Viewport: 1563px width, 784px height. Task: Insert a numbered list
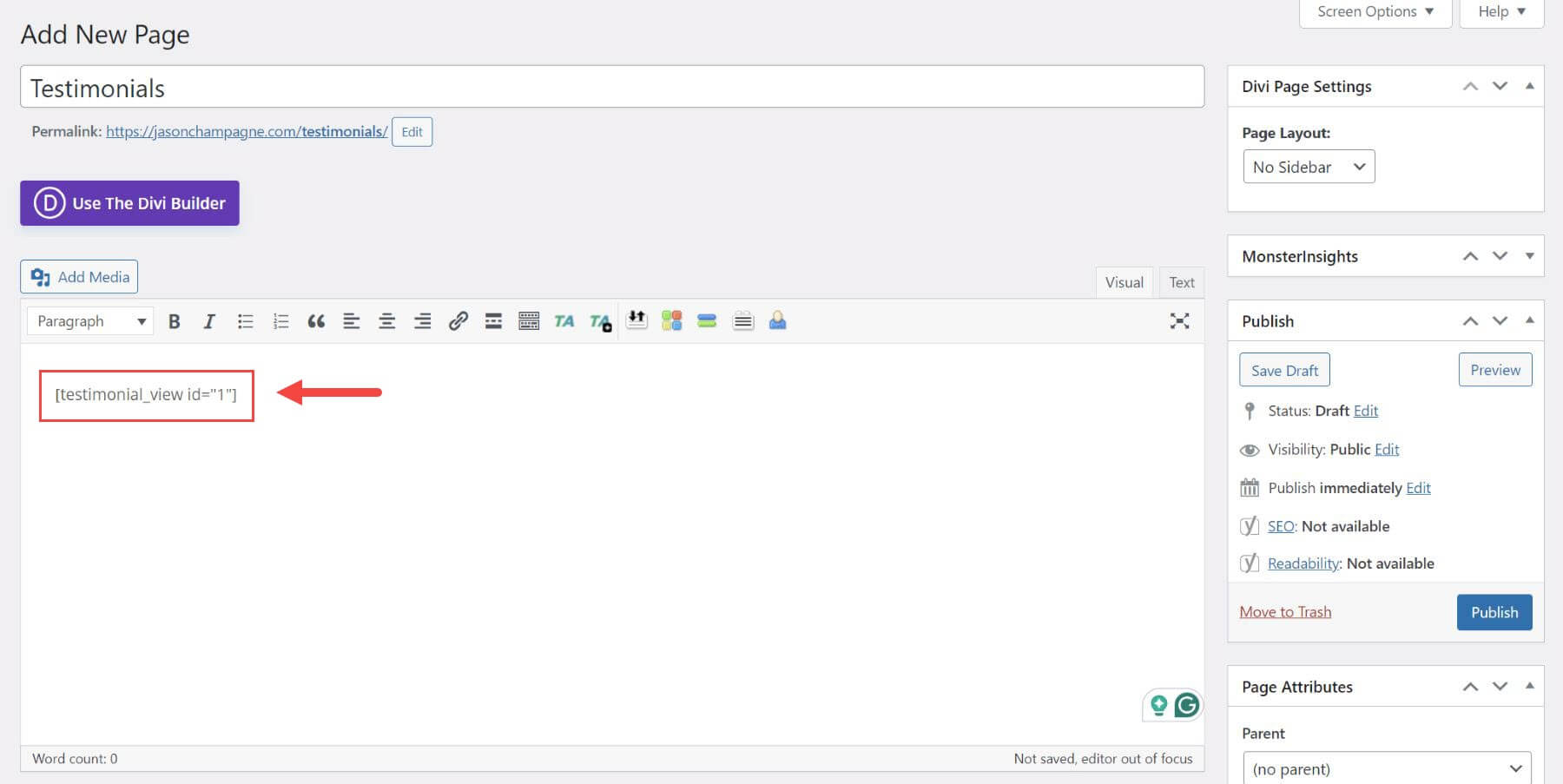pyautogui.click(x=280, y=320)
